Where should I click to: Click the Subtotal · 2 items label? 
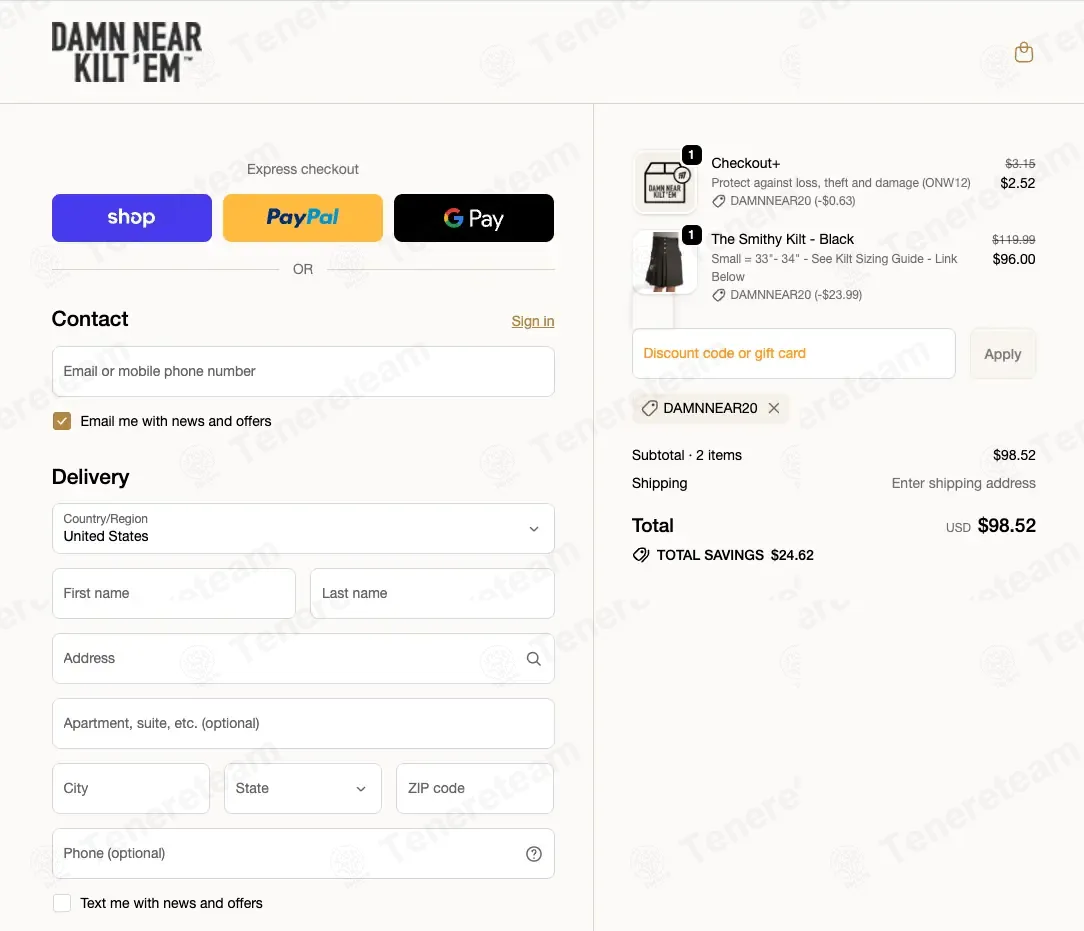pyautogui.click(x=686, y=455)
